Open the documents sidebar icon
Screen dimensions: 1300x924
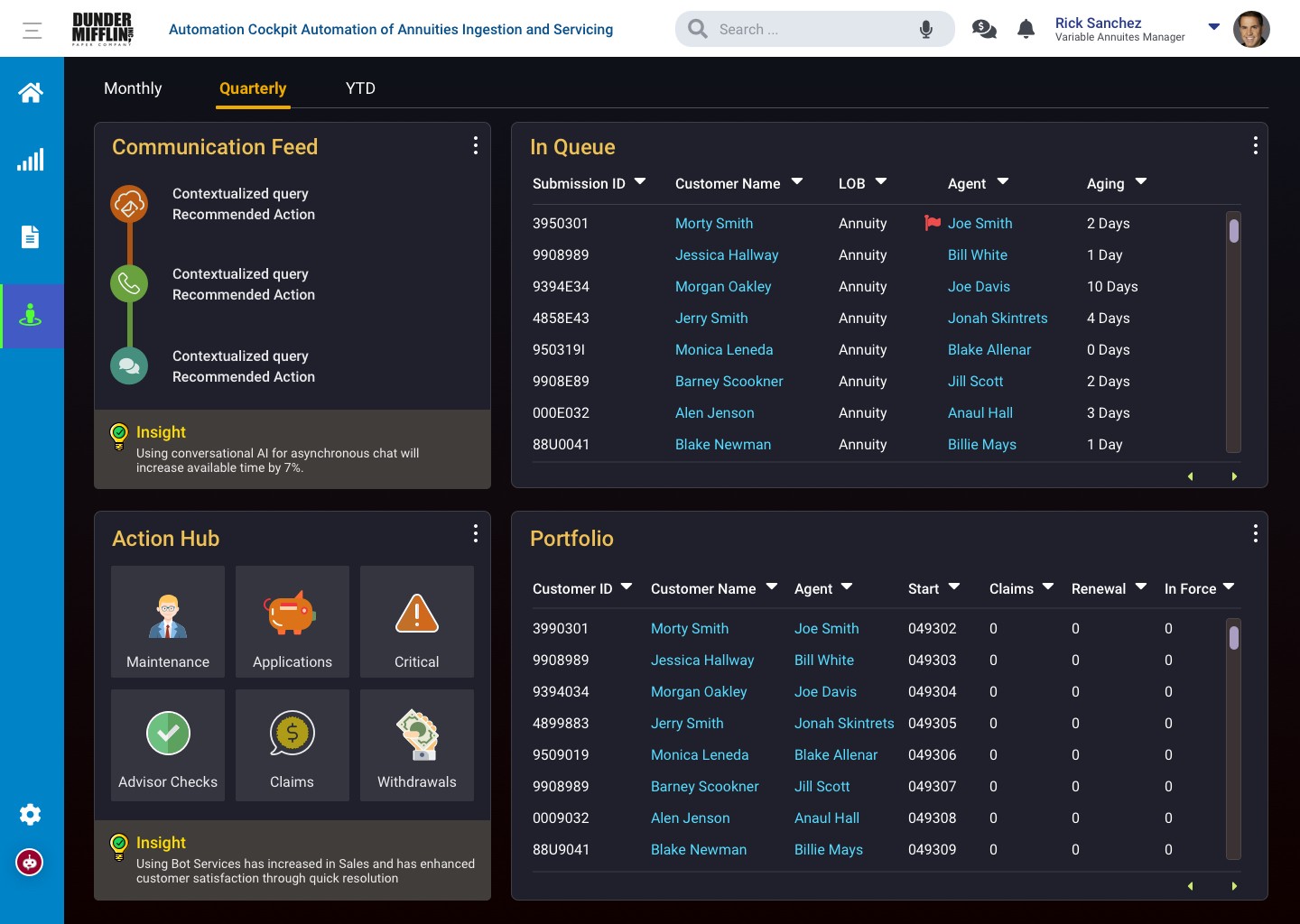click(31, 236)
